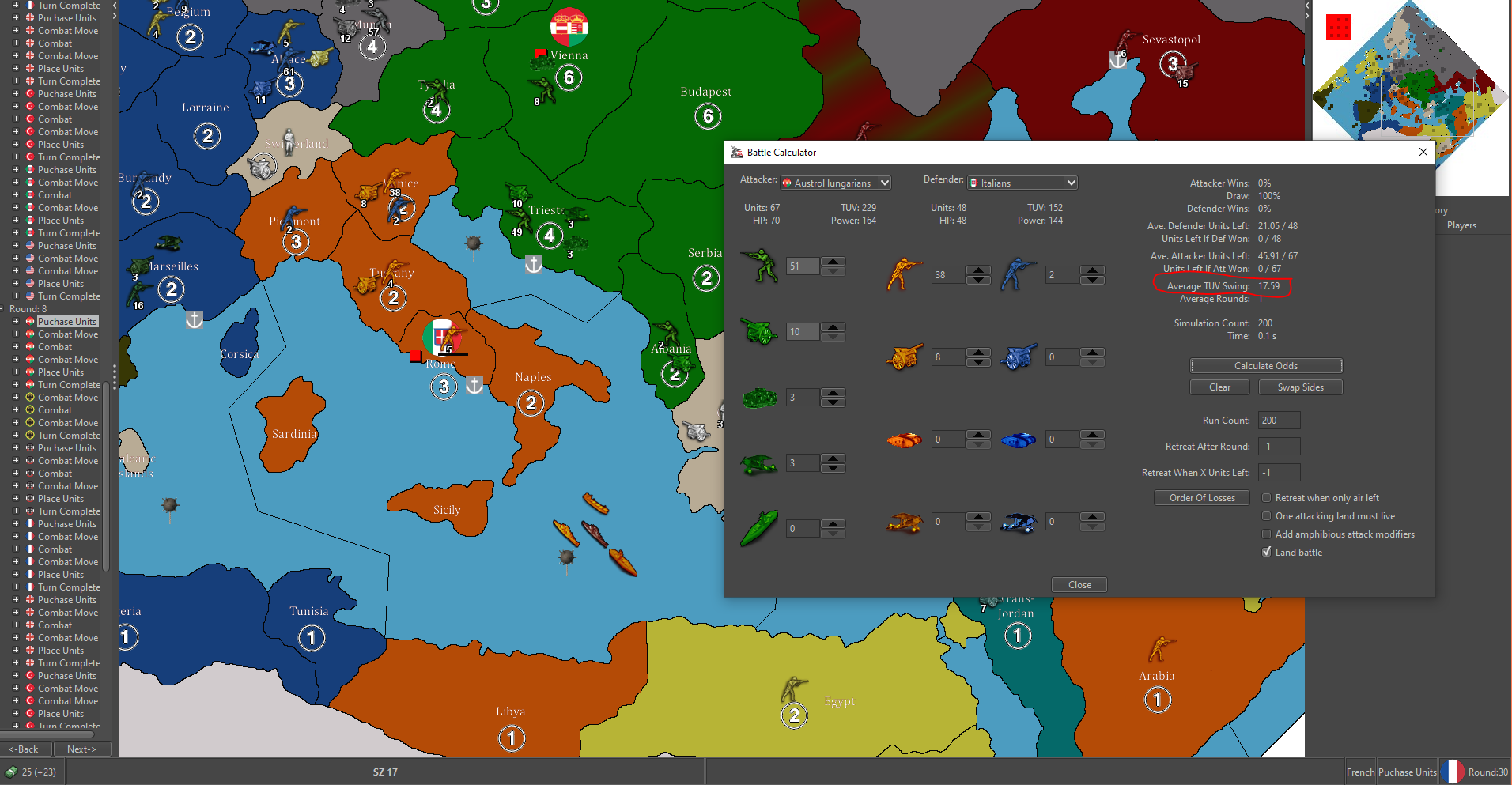Click the green attacker fighter plane icon
Screen dimensions: 1512x785
pyautogui.click(x=759, y=463)
